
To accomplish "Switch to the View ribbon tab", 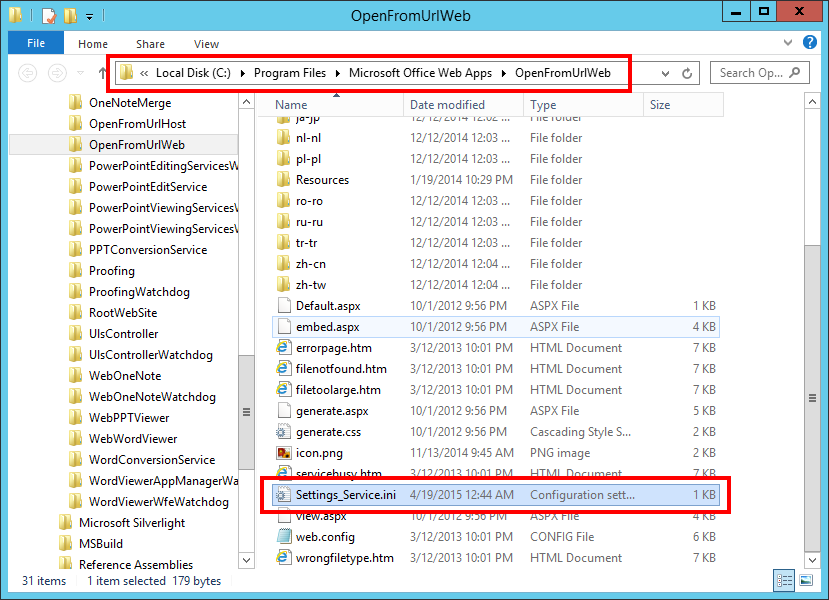I will (206, 44).
